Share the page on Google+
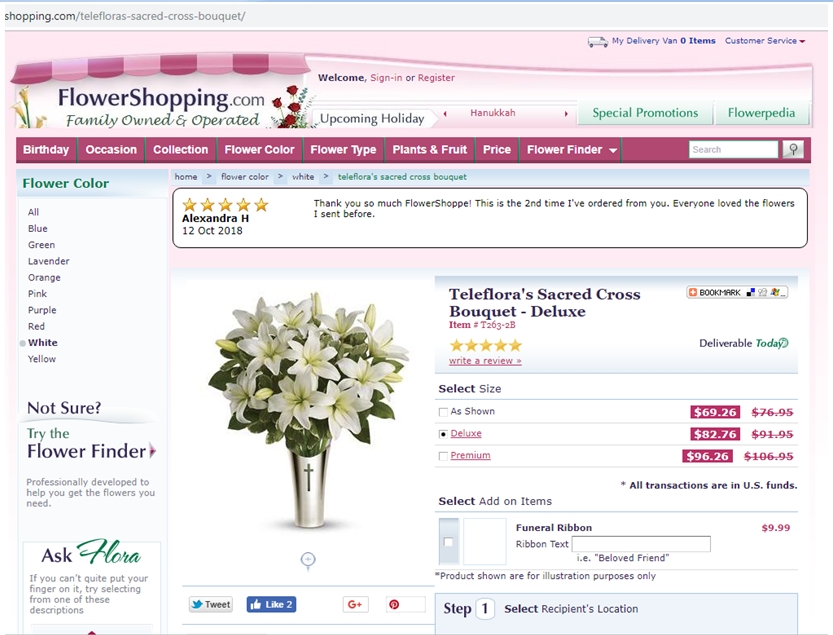Viewport: 833px width, 635px height. (355, 604)
